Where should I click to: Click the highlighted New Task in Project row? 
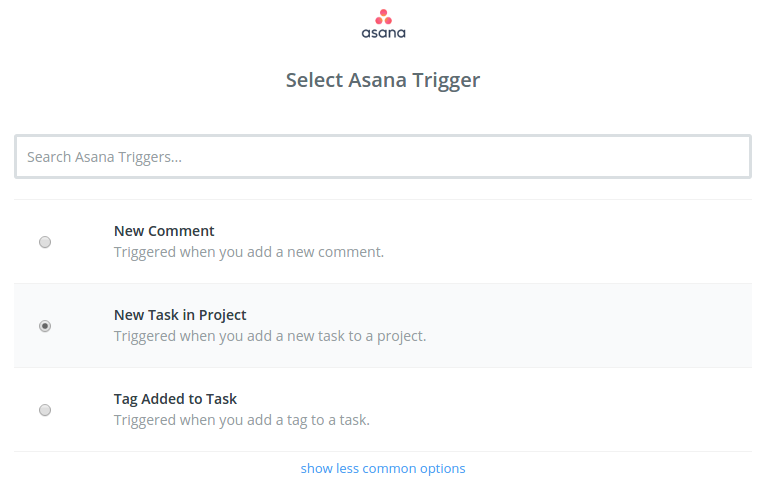[x=383, y=326]
